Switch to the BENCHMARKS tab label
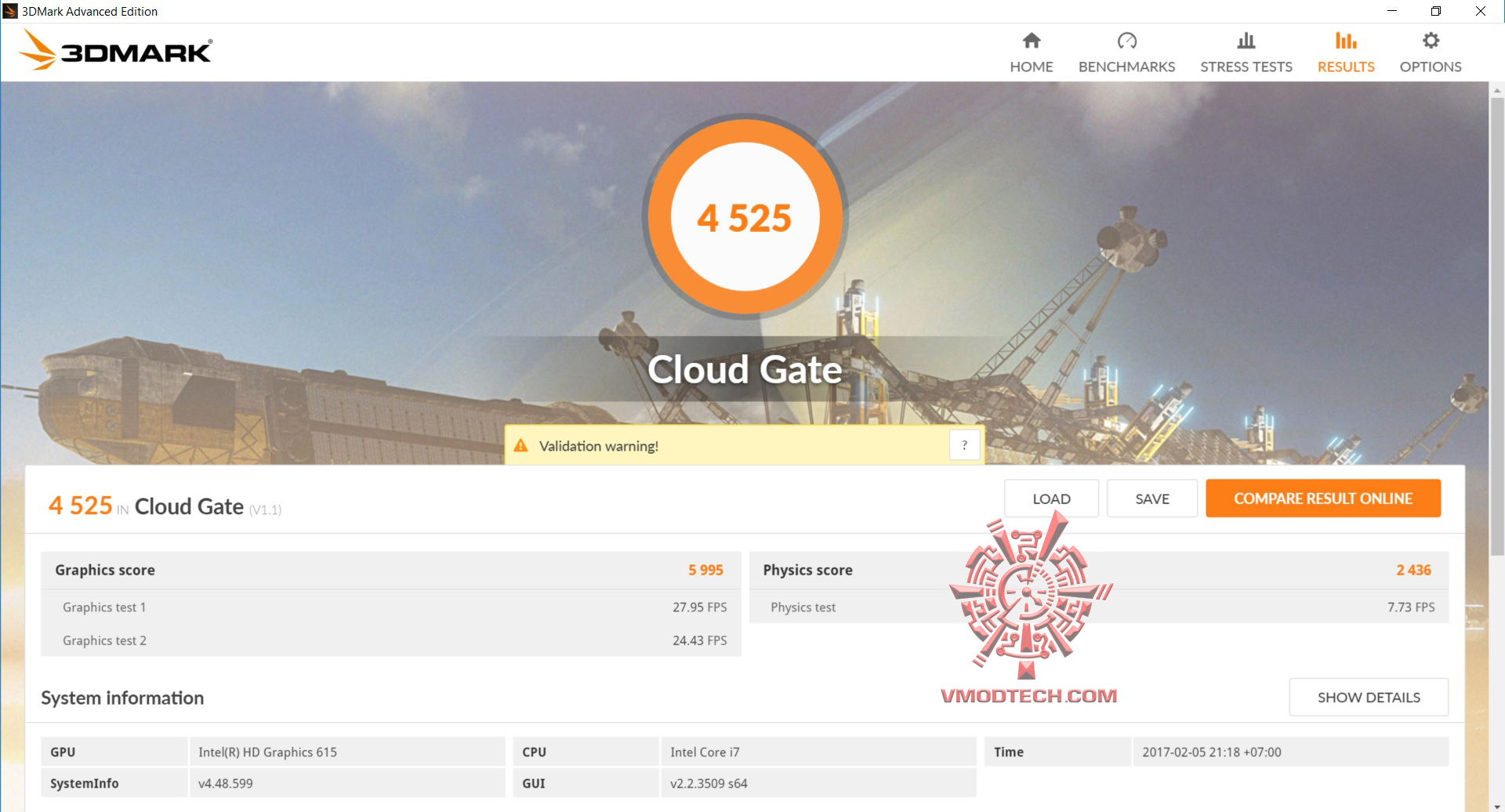 [1126, 67]
